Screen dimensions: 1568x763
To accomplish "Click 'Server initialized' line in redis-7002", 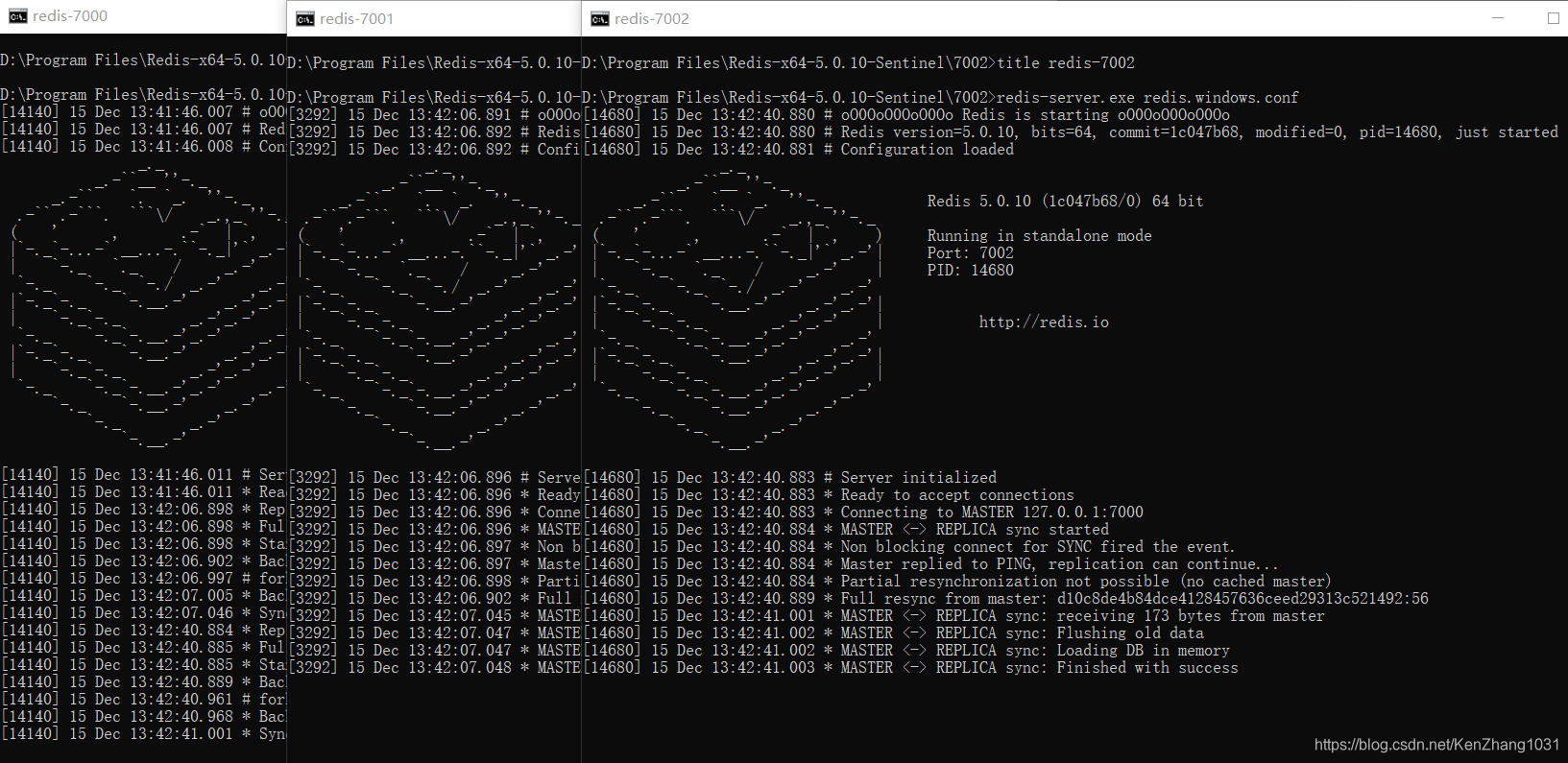I will (790, 478).
